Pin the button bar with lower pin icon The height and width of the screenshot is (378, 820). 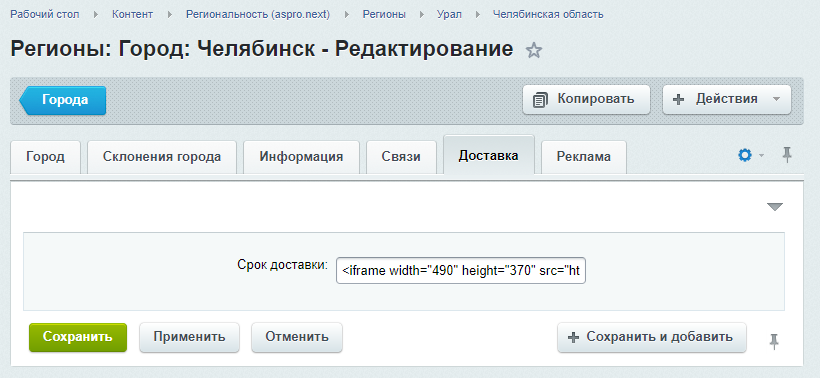(775, 341)
